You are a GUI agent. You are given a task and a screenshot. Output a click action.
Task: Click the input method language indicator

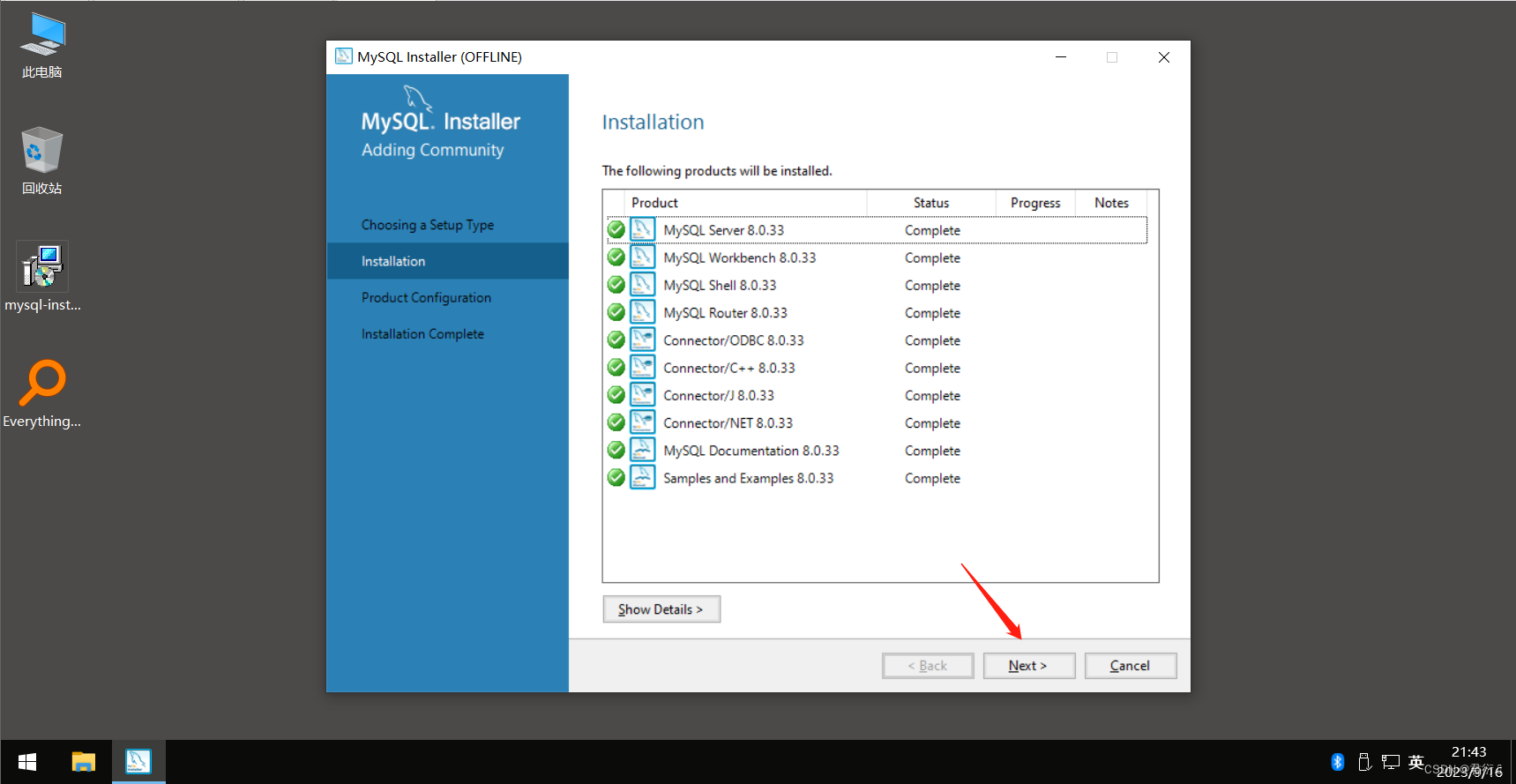tap(1416, 762)
